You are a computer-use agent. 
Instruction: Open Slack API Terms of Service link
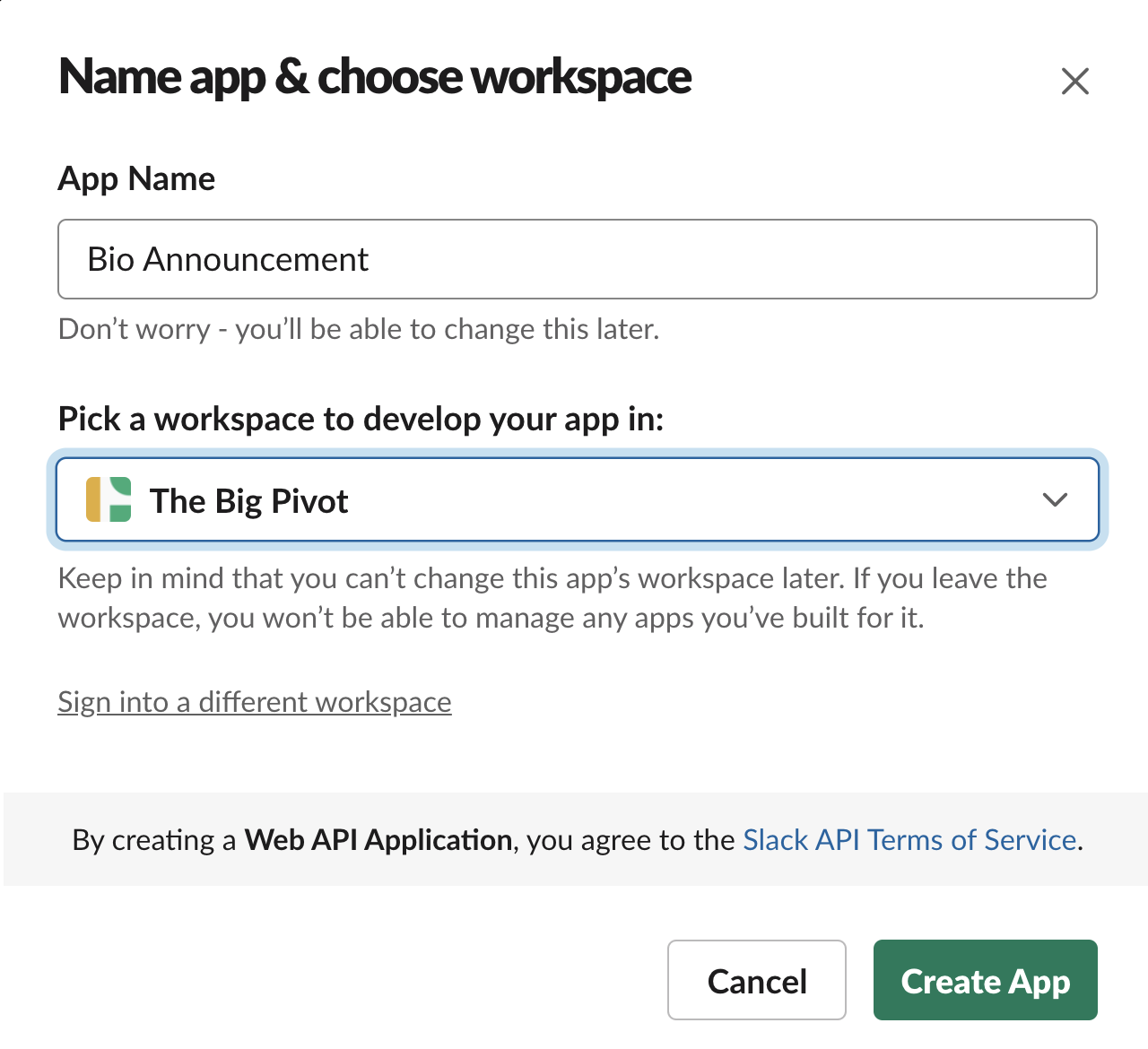pyautogui.click(x=909, y=840)
